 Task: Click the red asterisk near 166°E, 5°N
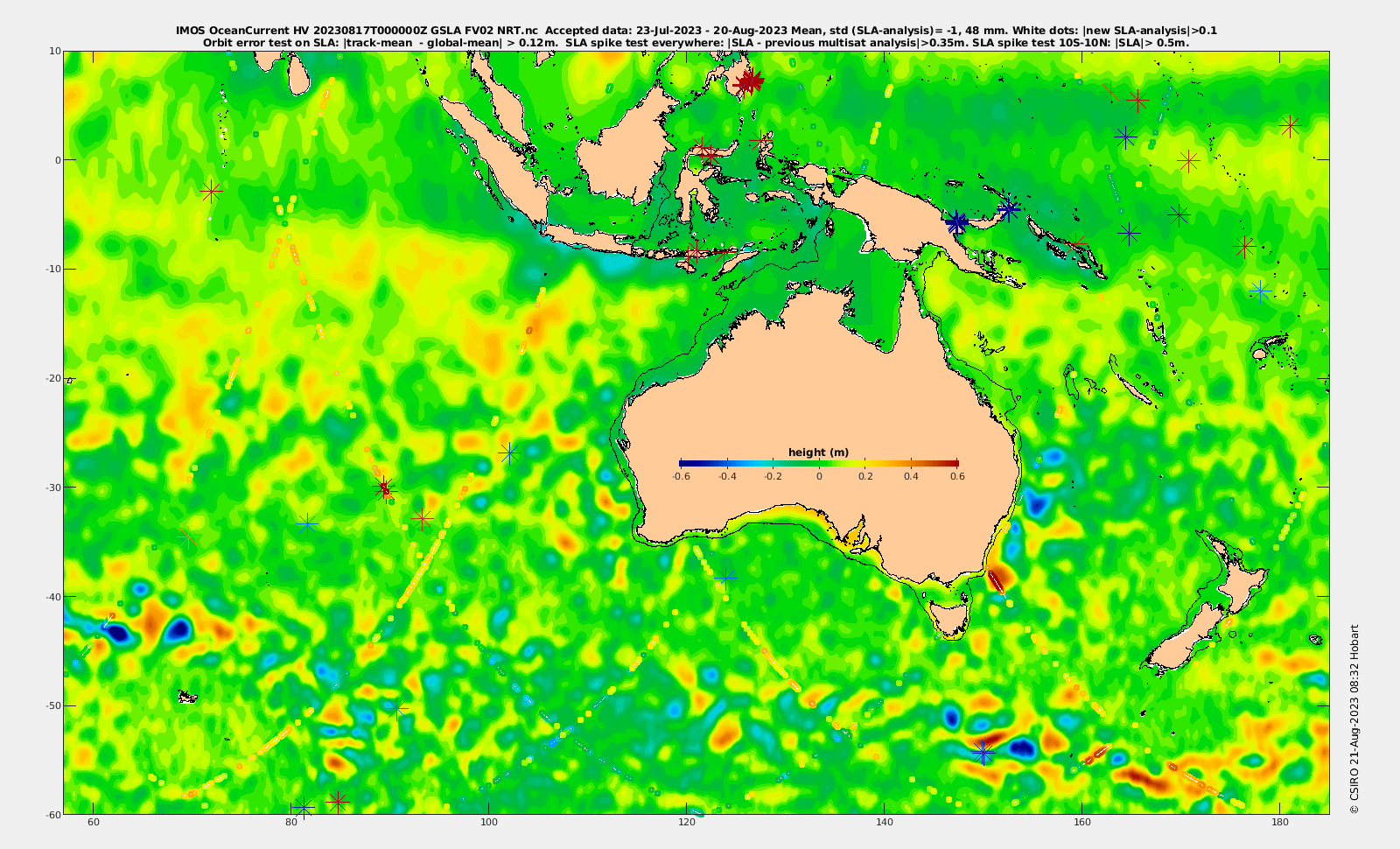[1137, 101]
